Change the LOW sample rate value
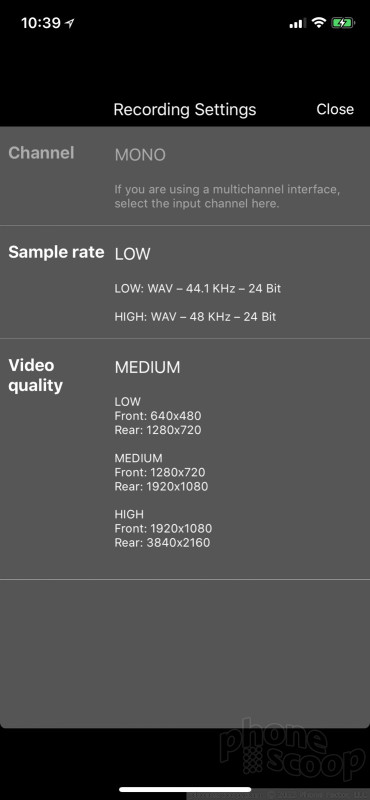The height and width of the screenshot is (800, 370). 132,254
